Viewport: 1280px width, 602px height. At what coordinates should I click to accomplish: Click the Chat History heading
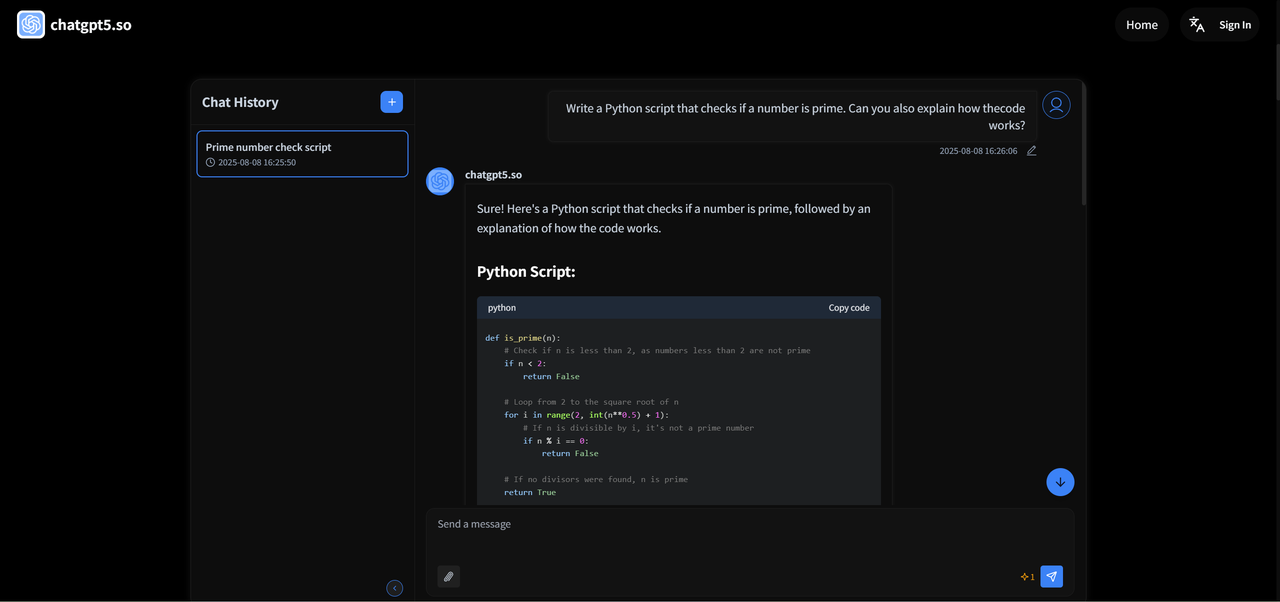240,102
